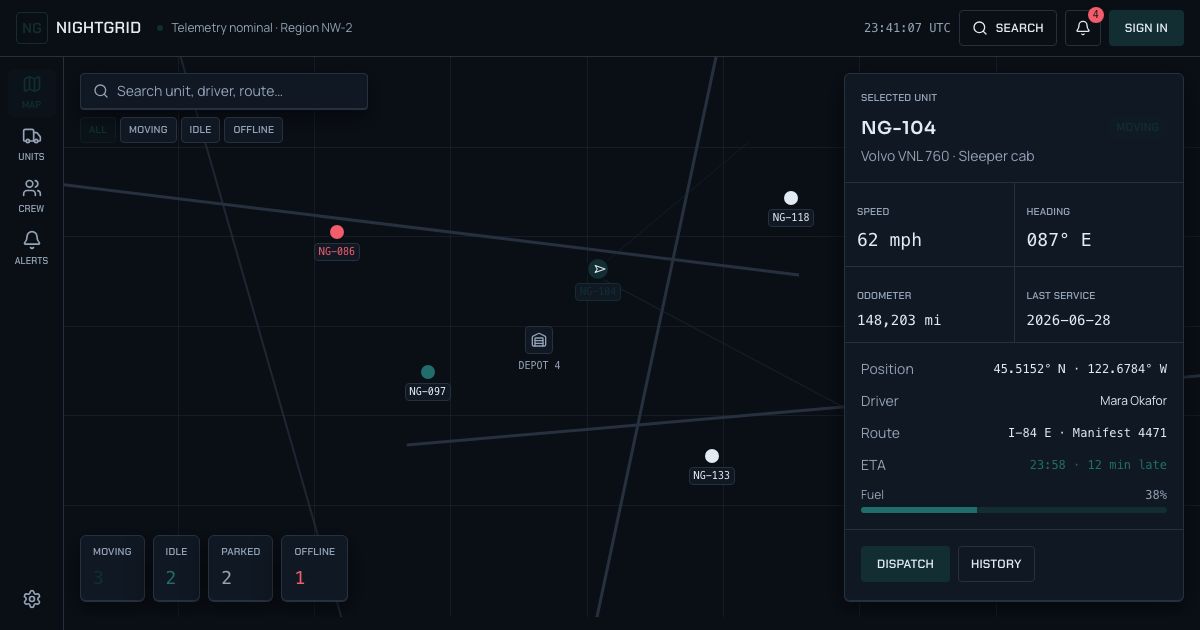The height and width of the screenshot is (630, 1200).
Task: Click the fuel level progress bar
Action: pyautogui.click(x=1014, y=510)
